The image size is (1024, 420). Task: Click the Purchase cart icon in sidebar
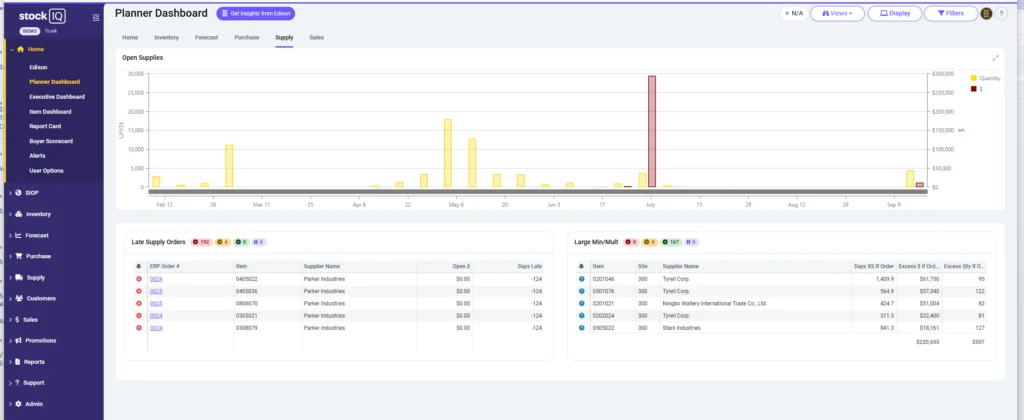(x=19, y=256)
